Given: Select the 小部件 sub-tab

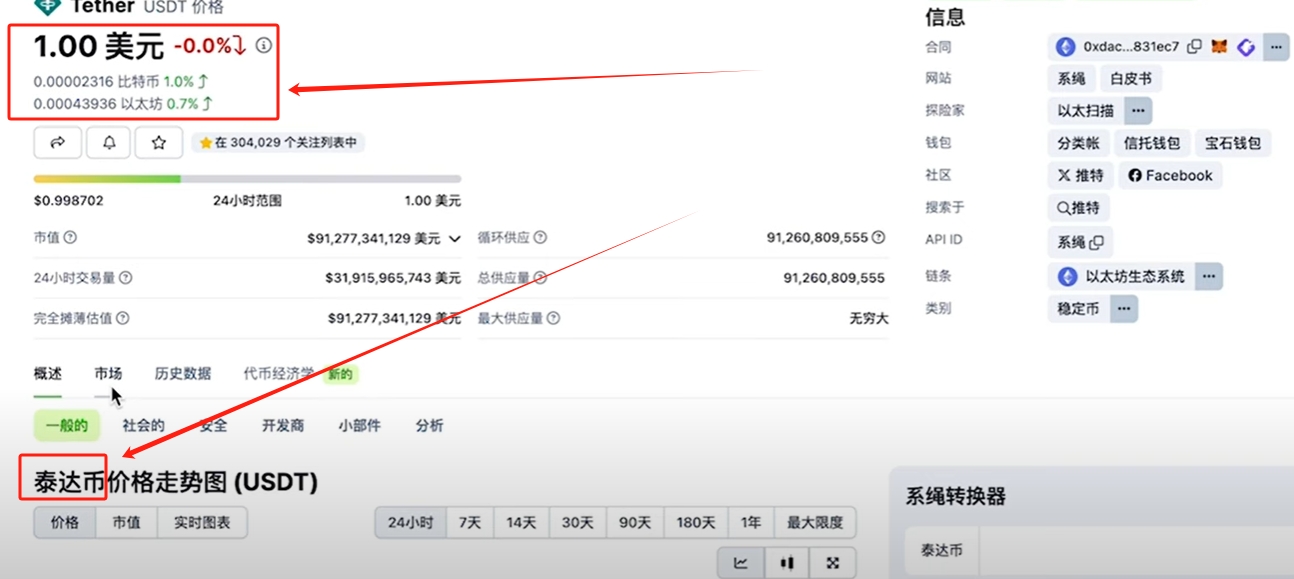Looking at the screenshot, I should (359, 426).
